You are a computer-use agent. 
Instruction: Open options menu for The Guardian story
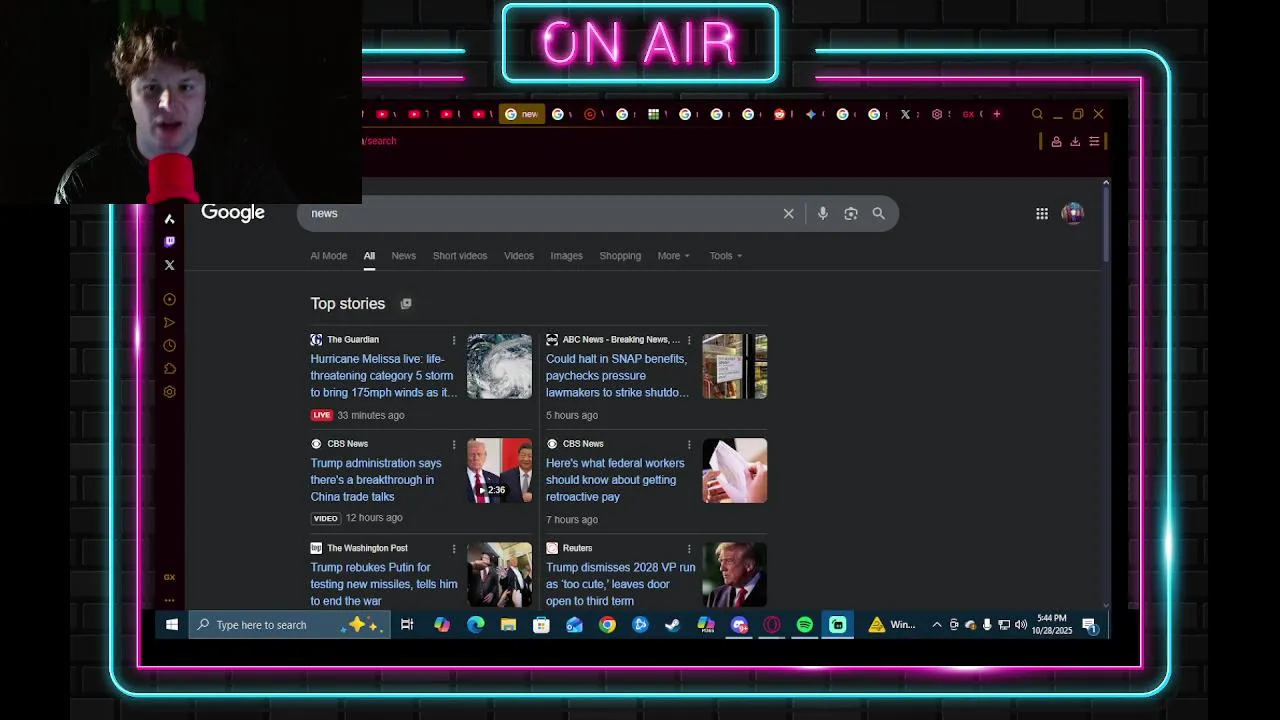point(454,340)
